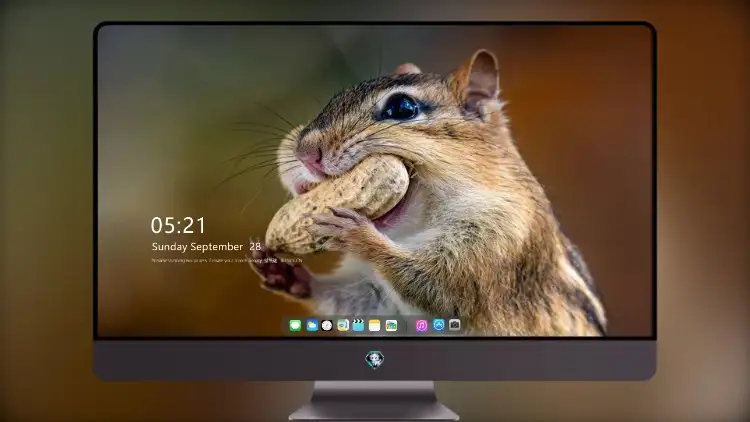Click the logo badge on monitor chin
This screenshot has height=422, width=750.
375,359
